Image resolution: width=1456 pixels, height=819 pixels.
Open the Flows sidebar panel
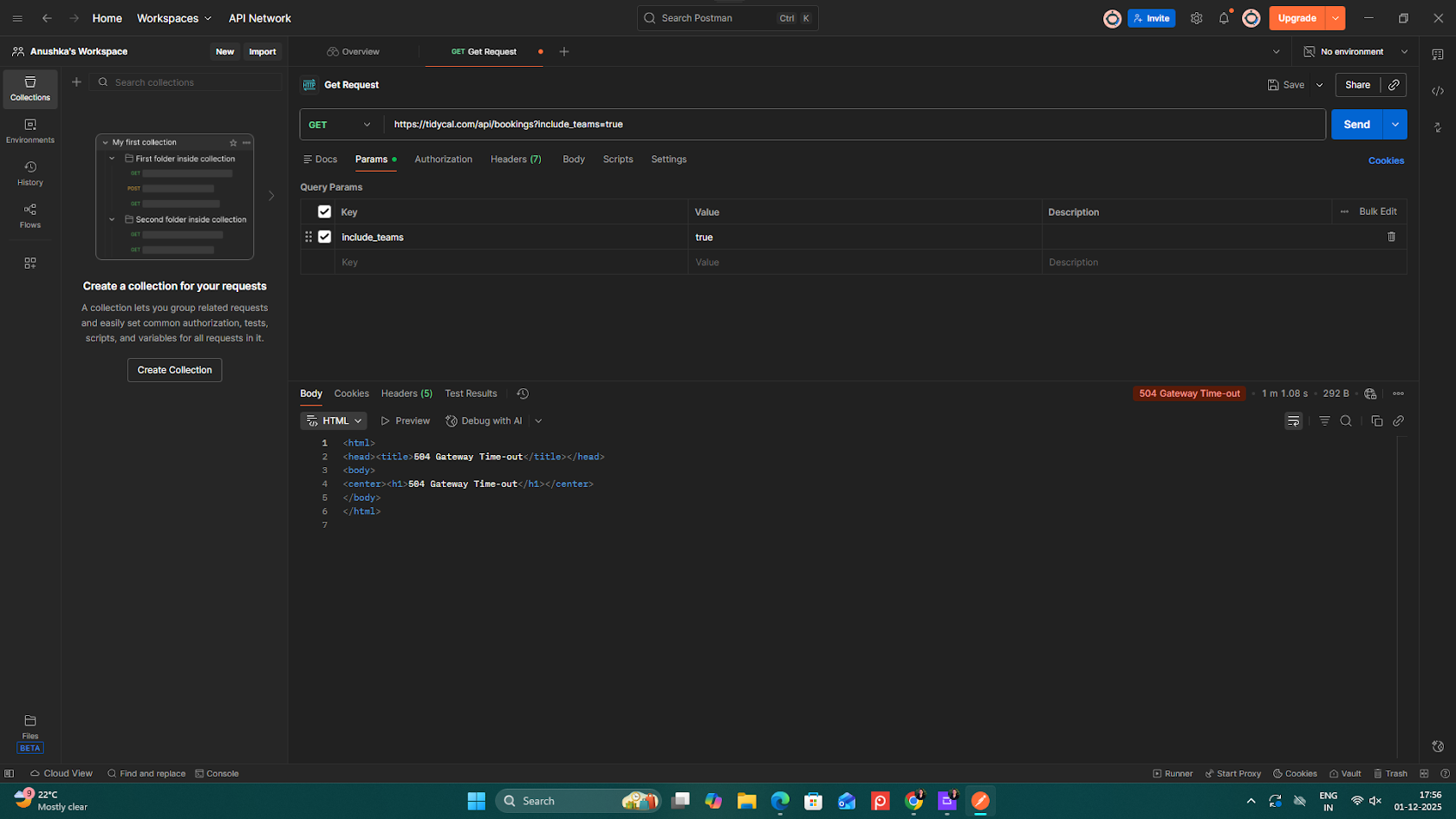(x=30, y=215)
